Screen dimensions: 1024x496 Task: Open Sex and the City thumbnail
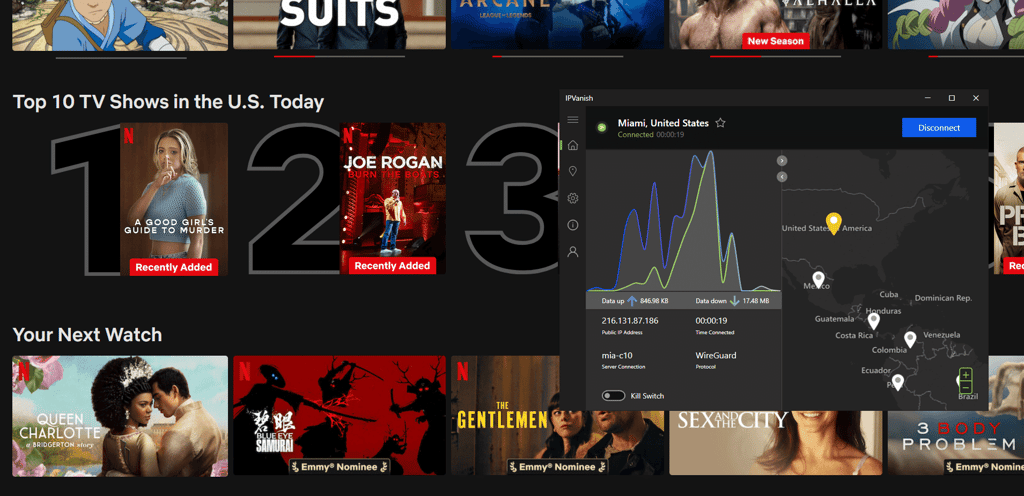[775, 442]
